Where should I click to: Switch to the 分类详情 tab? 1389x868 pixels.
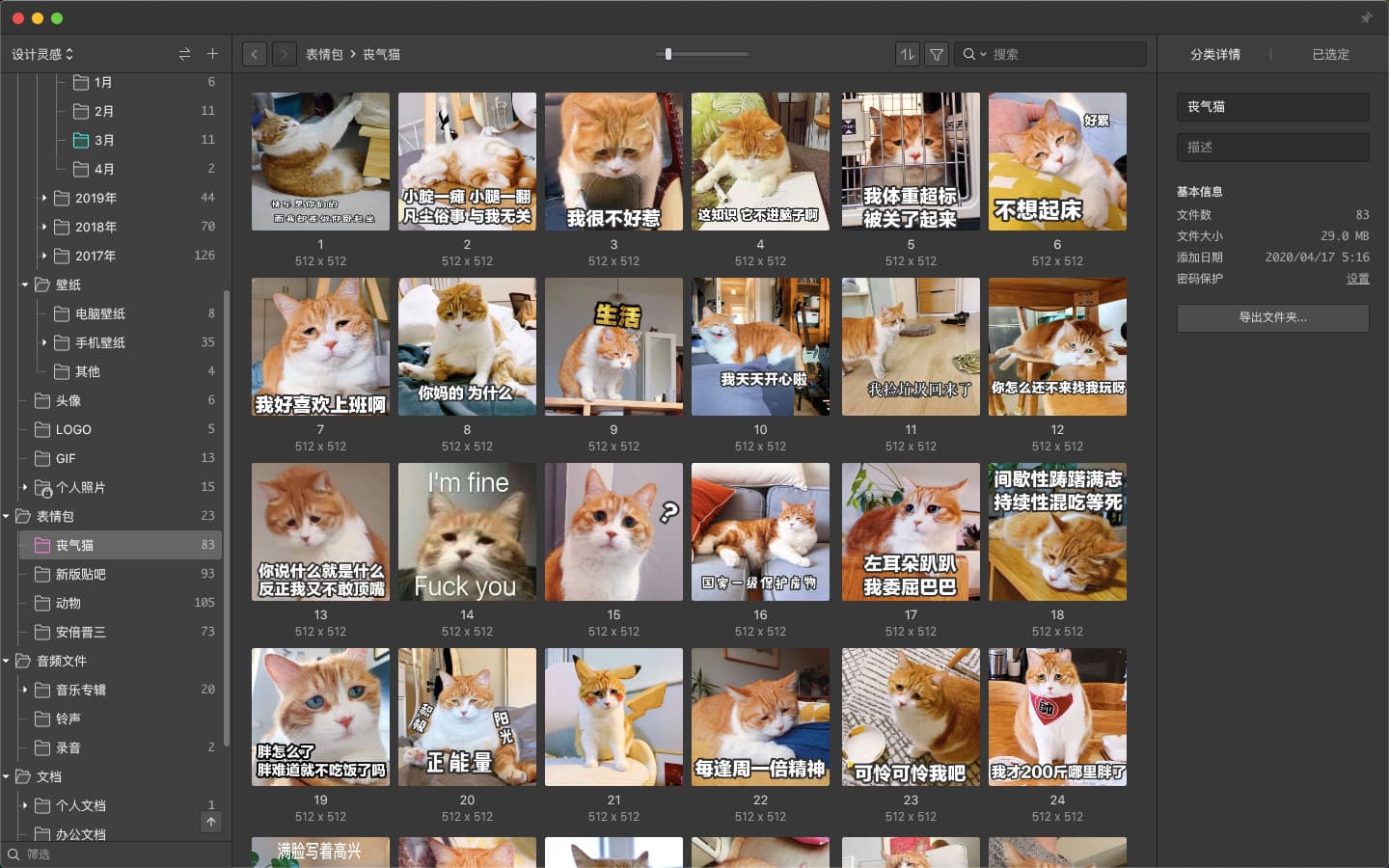[x=1214, y=54]
